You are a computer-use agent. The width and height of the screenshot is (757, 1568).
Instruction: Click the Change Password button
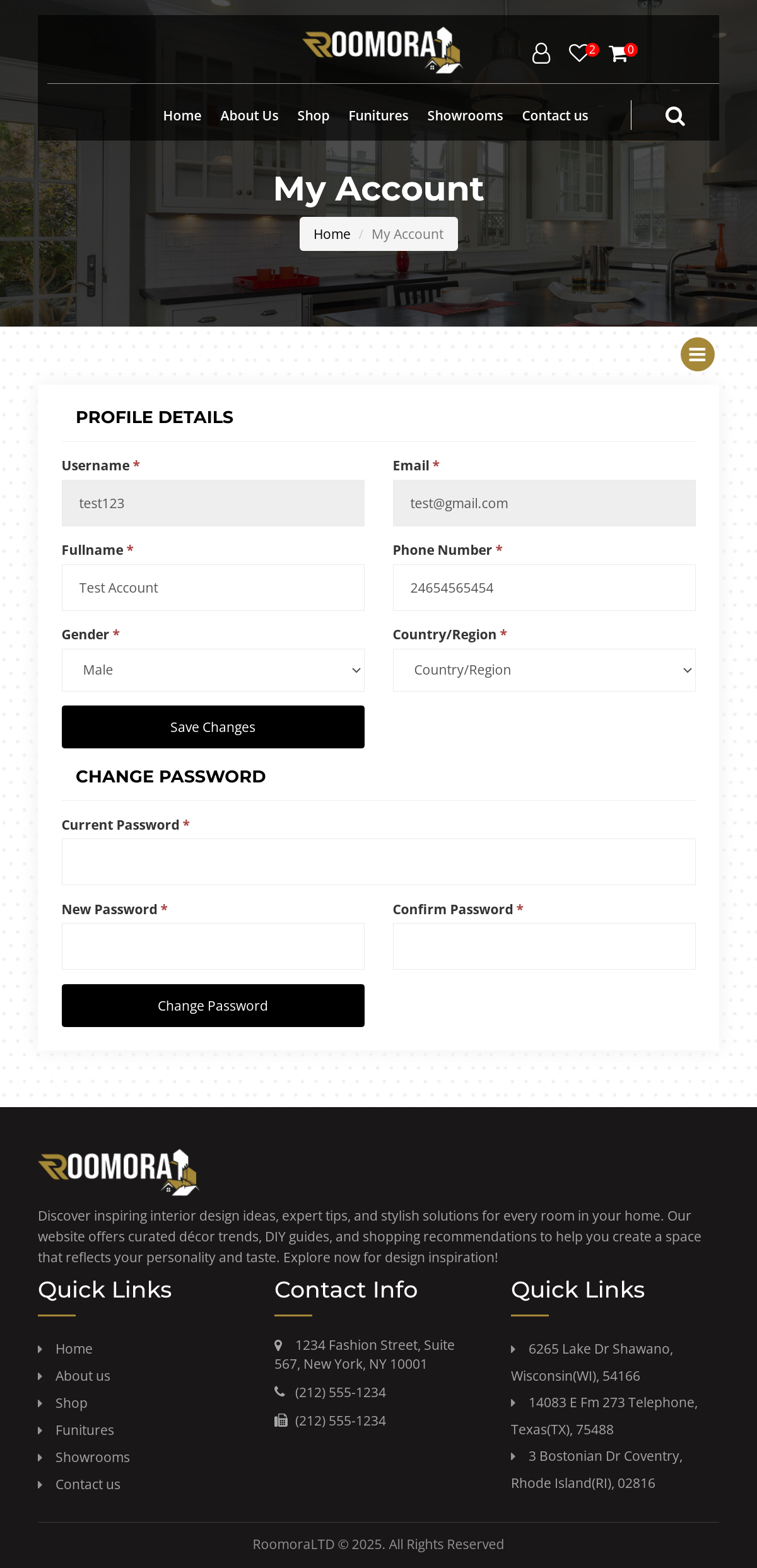pyautogui.click(x=213, y=1006)
